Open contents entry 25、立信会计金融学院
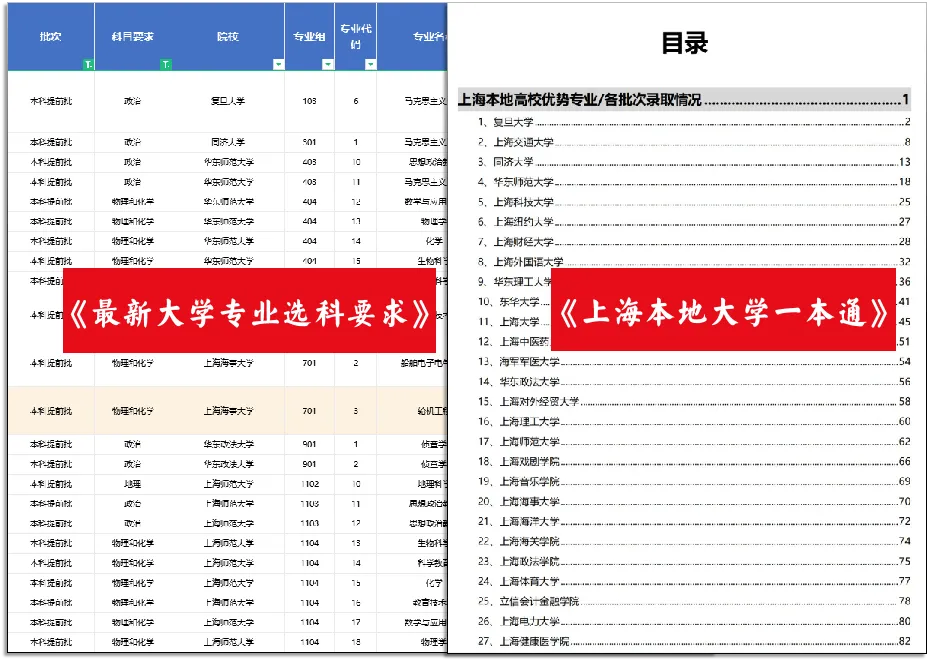929x661 pixels. [694, 601]
